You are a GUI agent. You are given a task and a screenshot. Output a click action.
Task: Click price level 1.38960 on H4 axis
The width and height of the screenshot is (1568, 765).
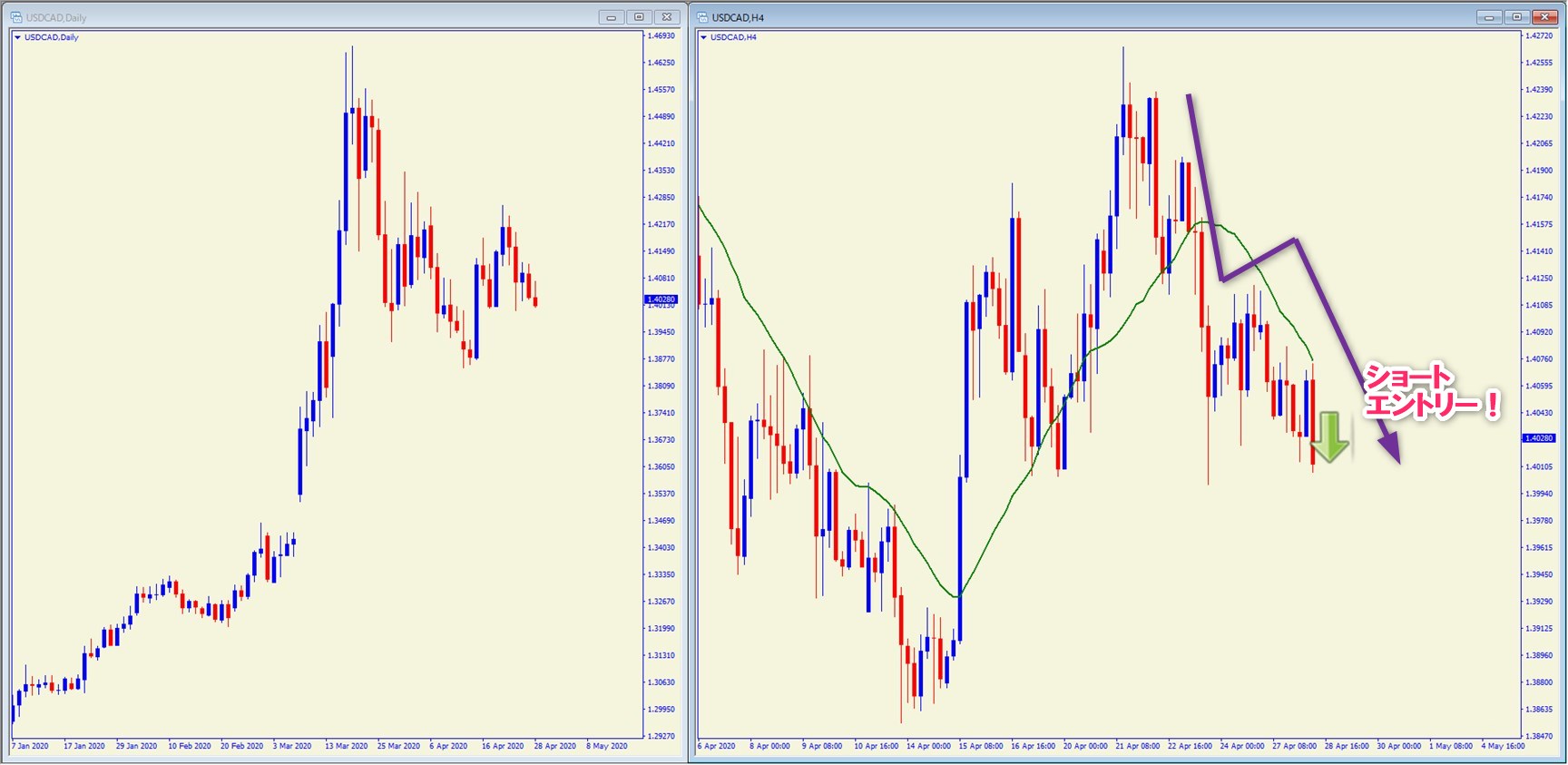1539,655
